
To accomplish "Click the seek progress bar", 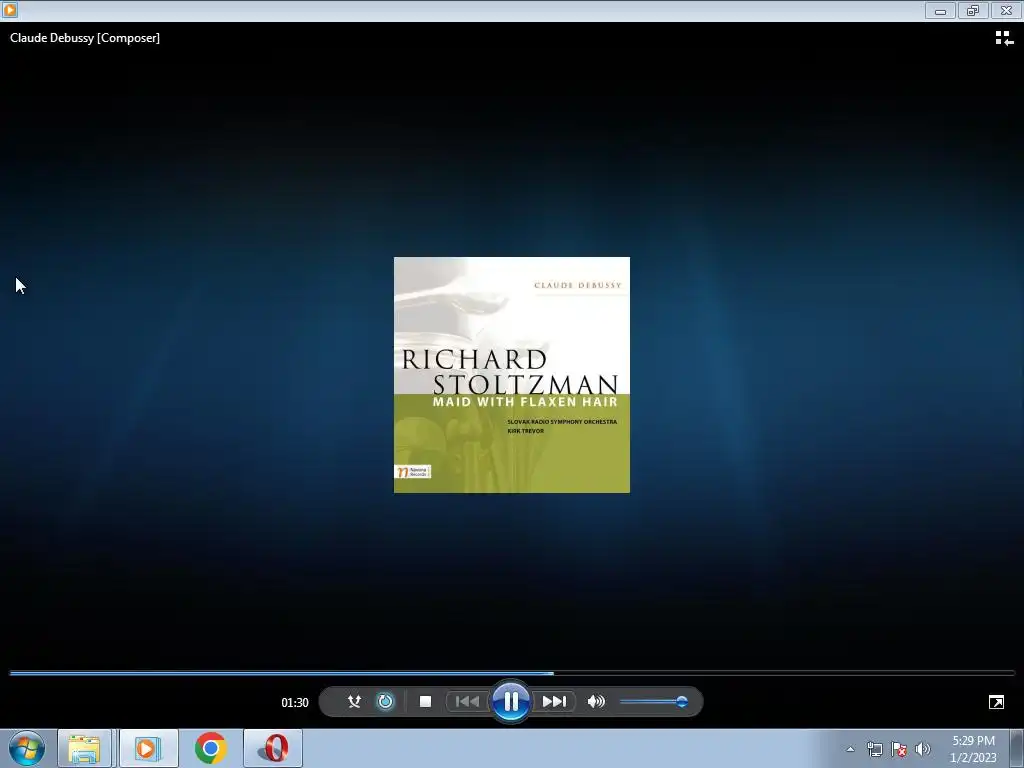I will [512, 673].
